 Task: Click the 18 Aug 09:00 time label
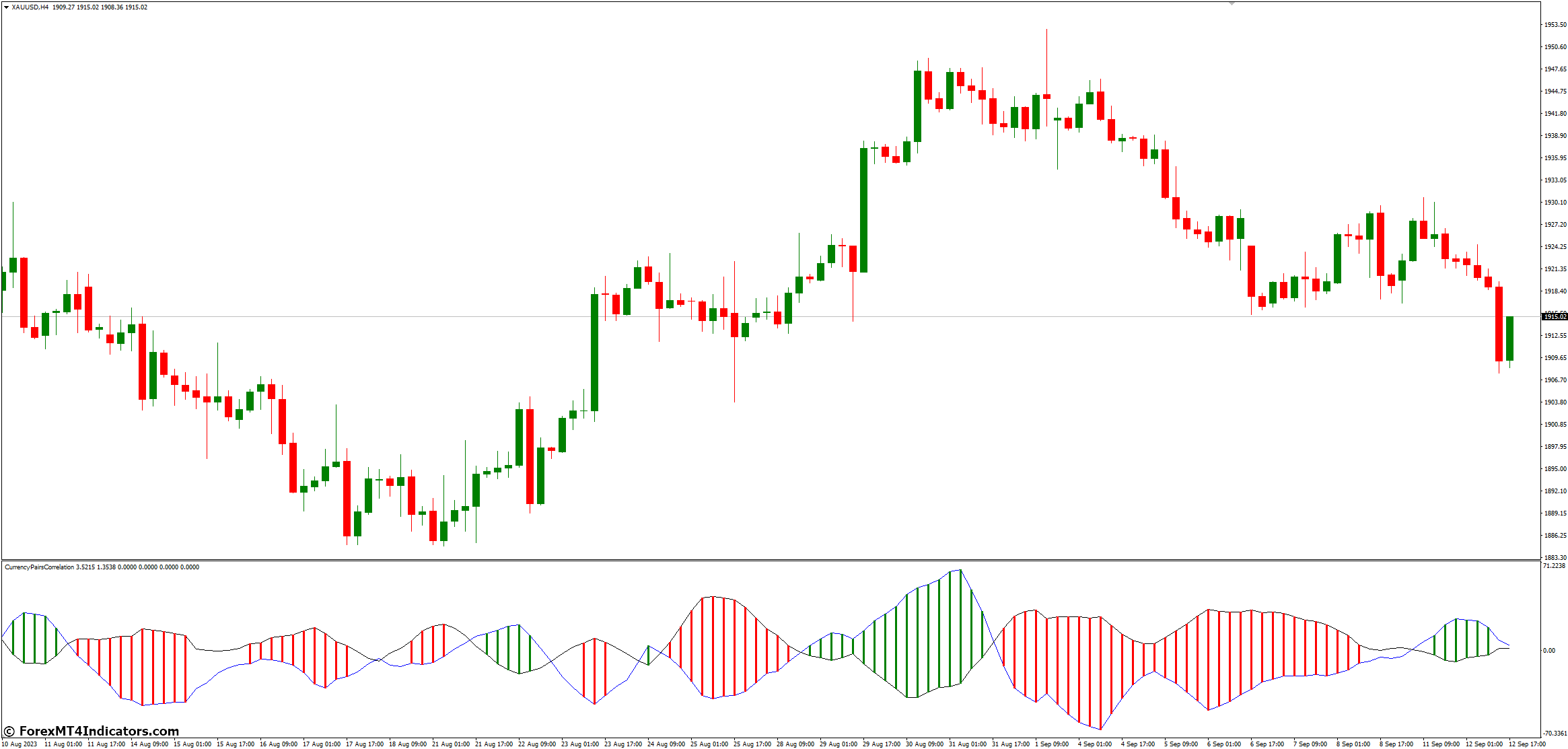click(x=408, y=744)
